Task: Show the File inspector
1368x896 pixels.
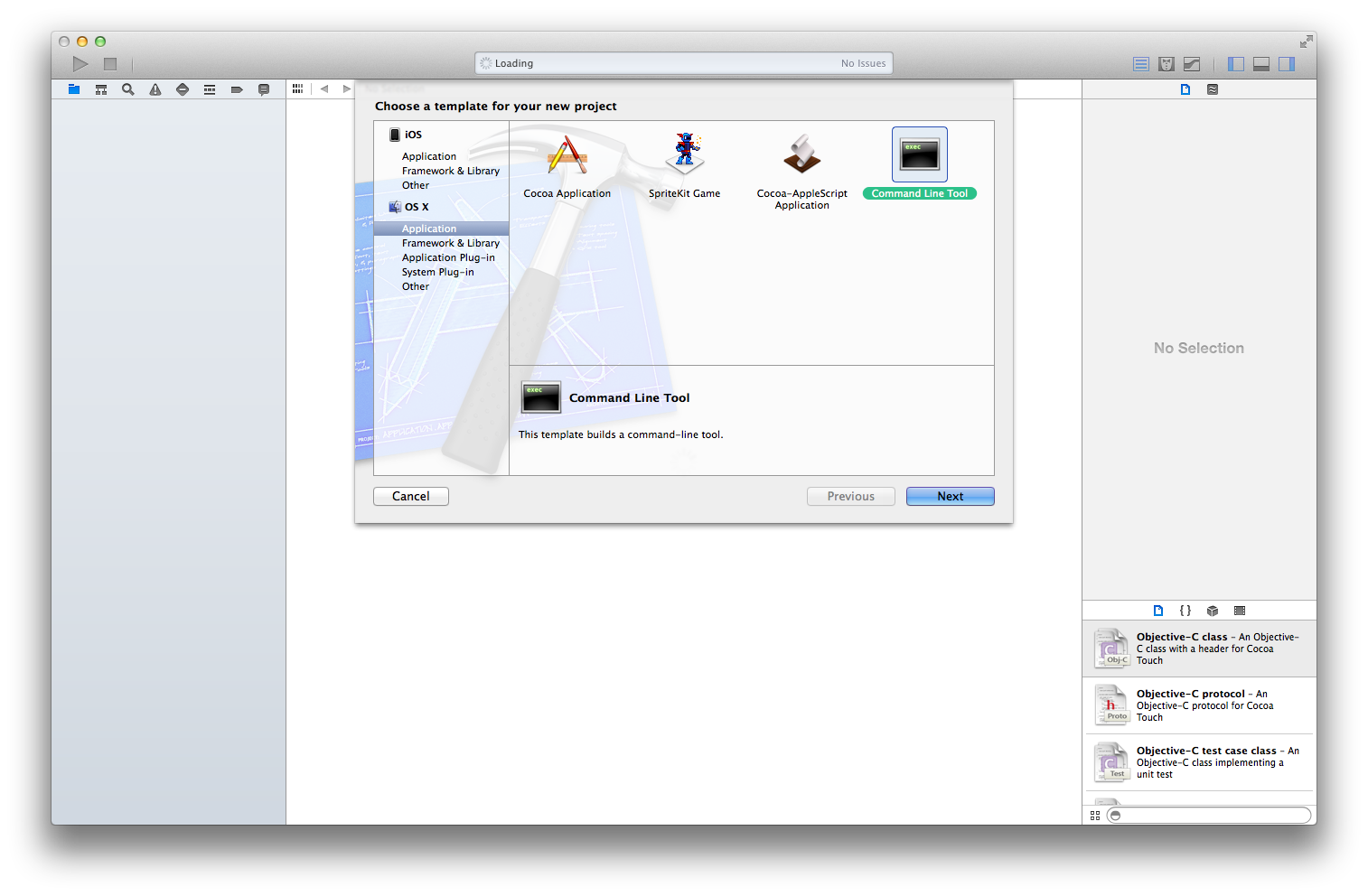Action: (1185, 89)
